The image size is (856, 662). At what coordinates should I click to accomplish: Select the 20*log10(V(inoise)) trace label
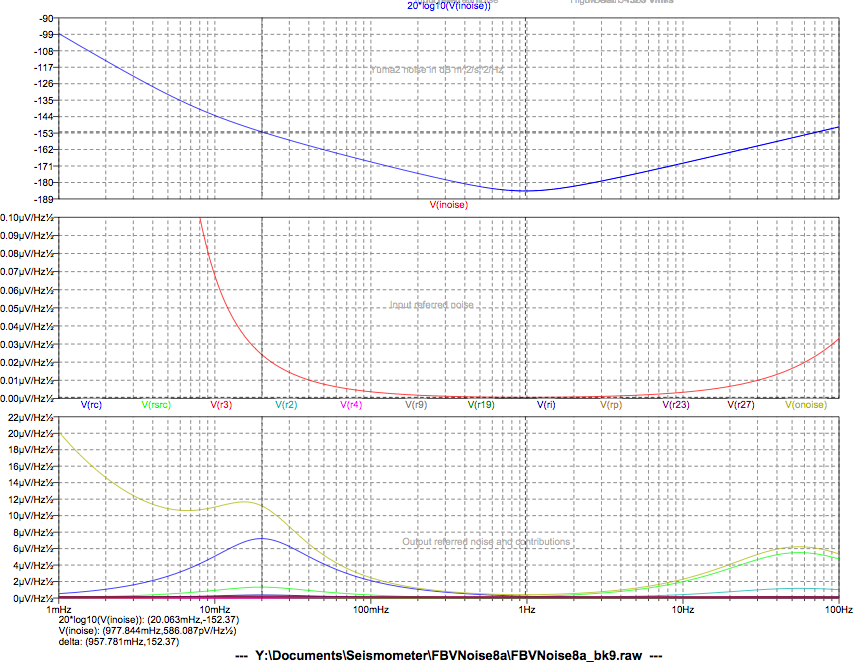pyautogui.click(x=449, y=6)
